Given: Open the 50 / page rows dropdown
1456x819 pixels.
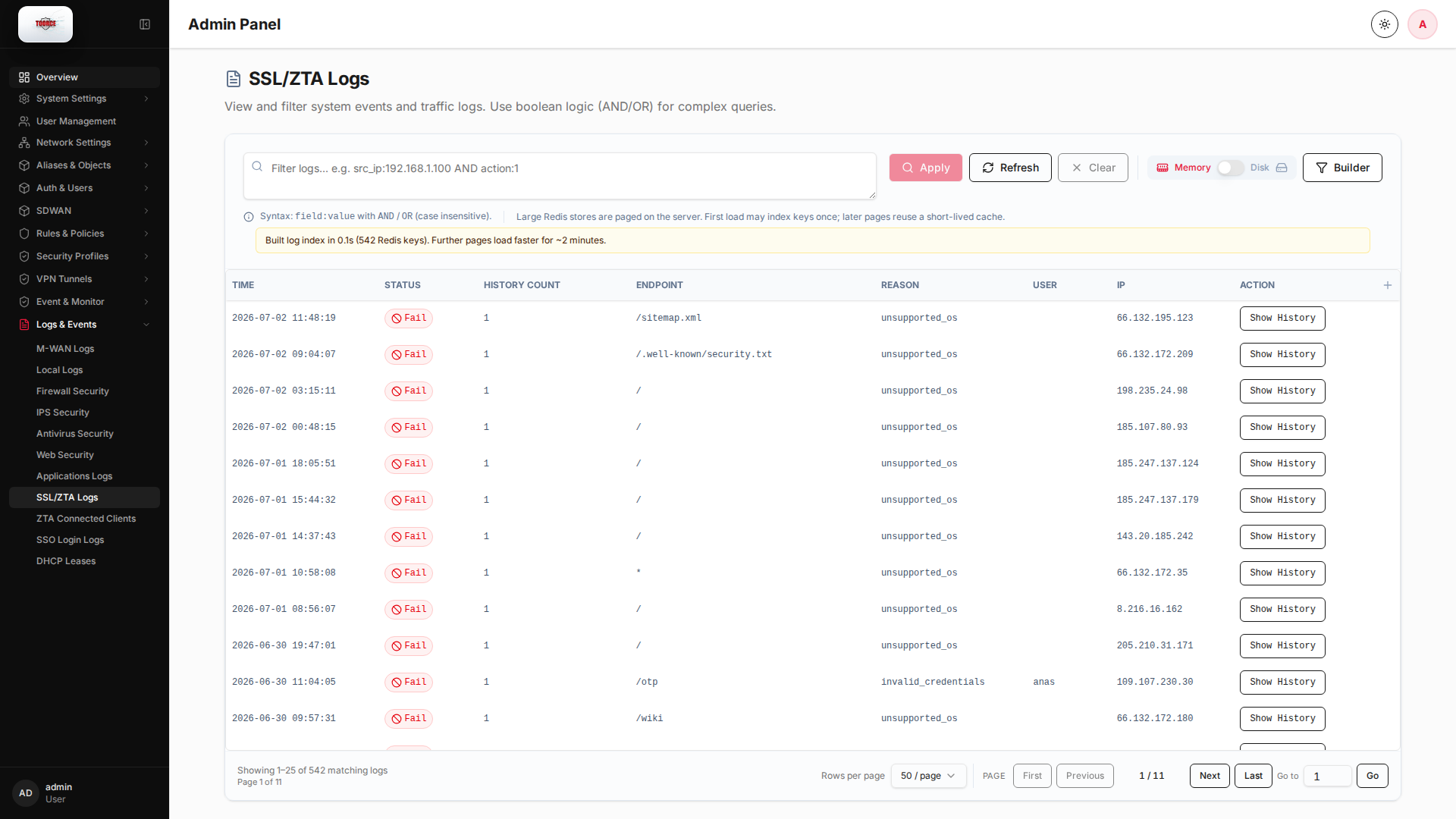Looking at the screenshot, I should [928, 776].
